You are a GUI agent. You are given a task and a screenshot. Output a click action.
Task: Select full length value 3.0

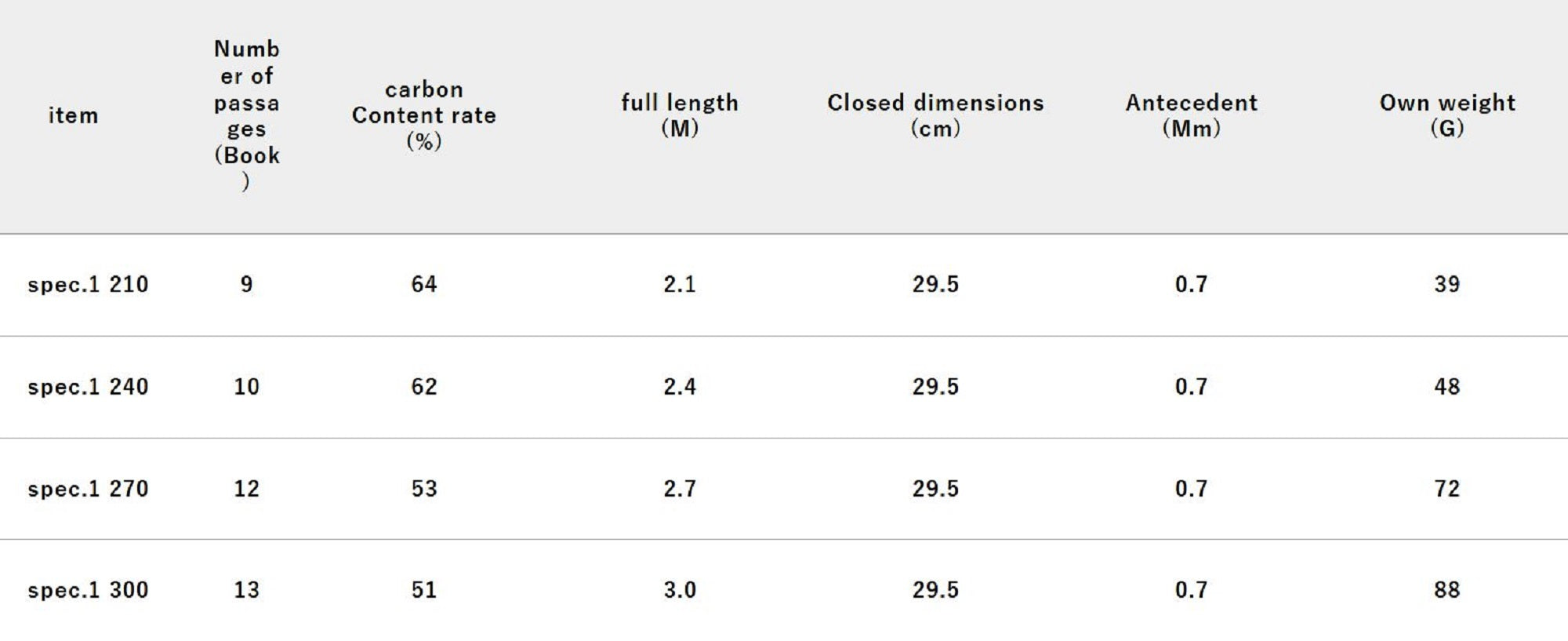point(679,590)
